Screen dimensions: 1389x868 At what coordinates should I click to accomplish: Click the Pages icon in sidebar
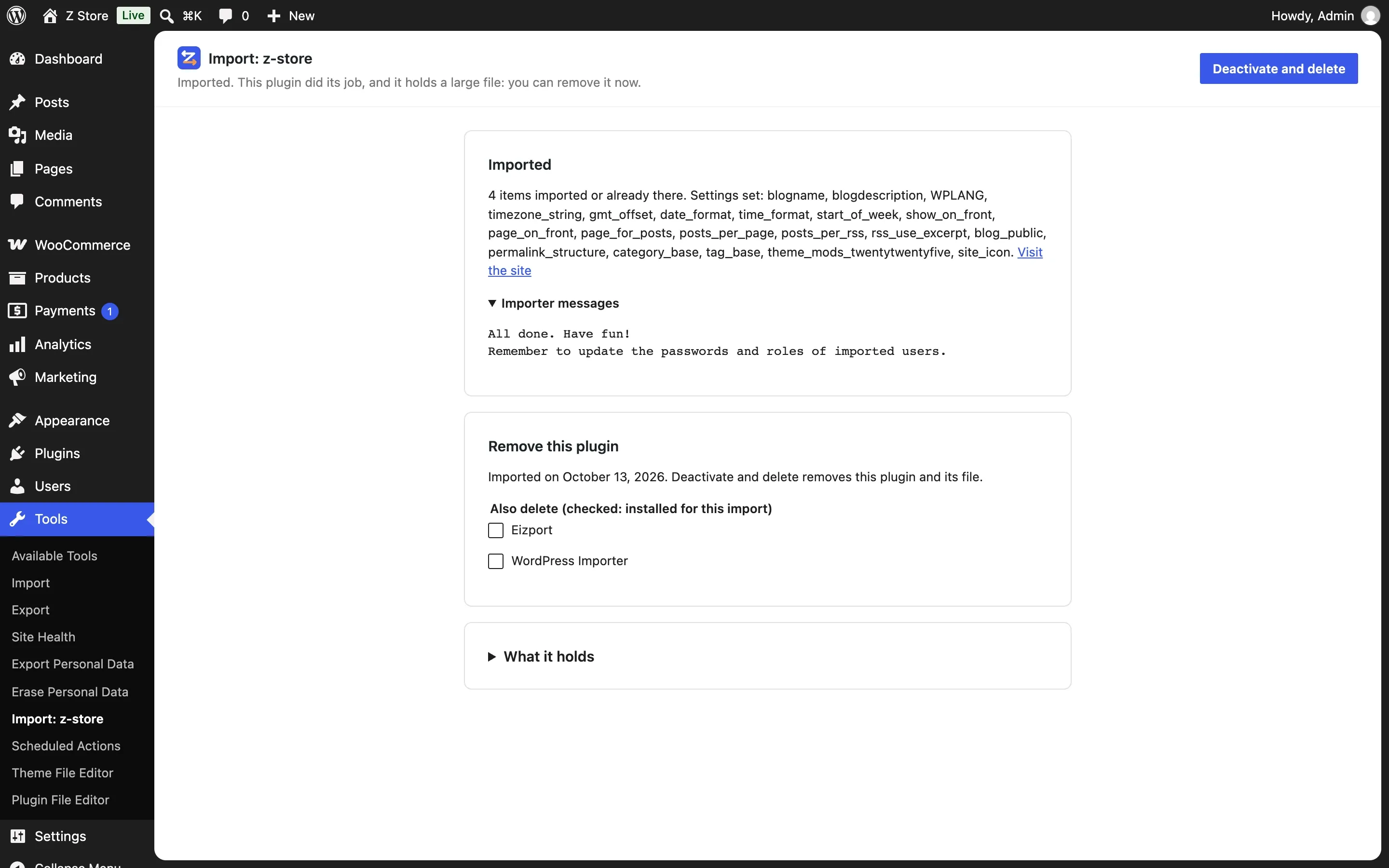[17, 169]
